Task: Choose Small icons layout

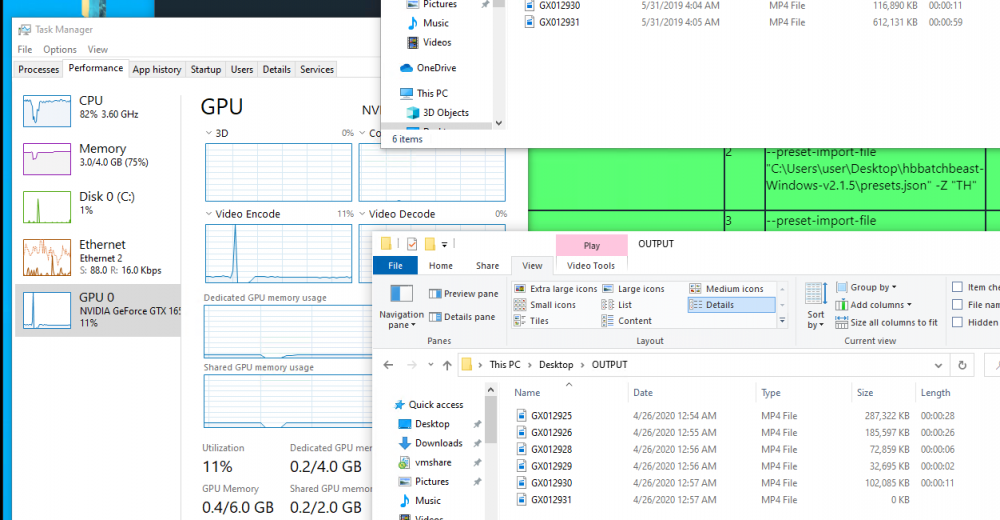Action: pyautogui.click(x=545, y=305)
